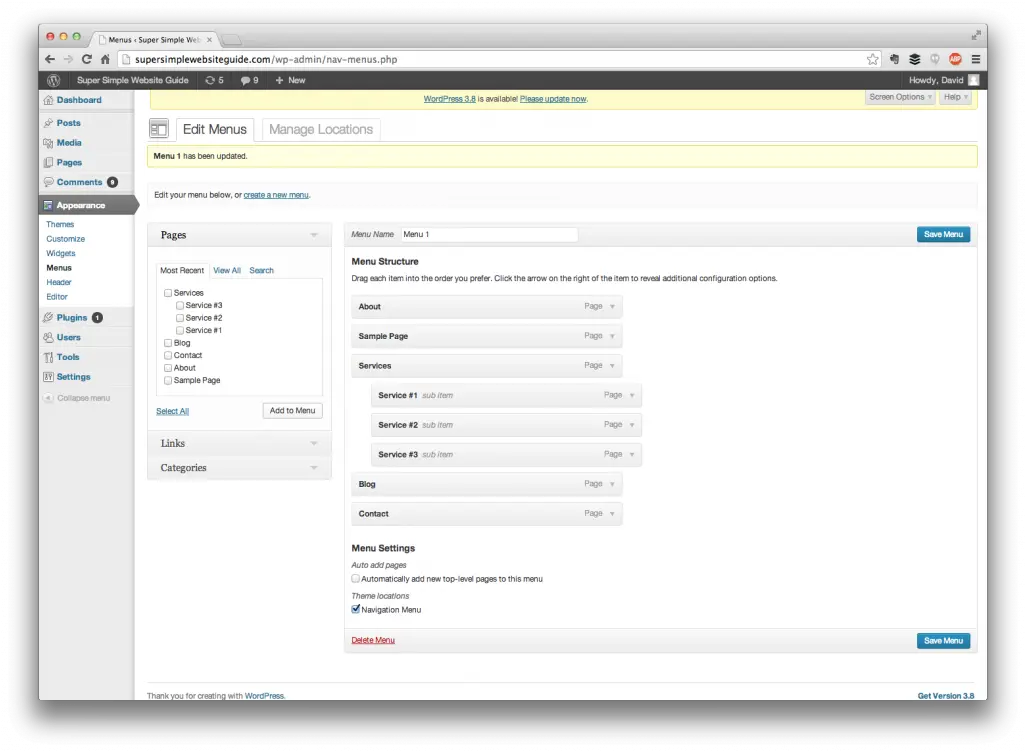
Task: Click the Pages icon in sidebar
Action: pyautogui.click(x=48, y=162)
